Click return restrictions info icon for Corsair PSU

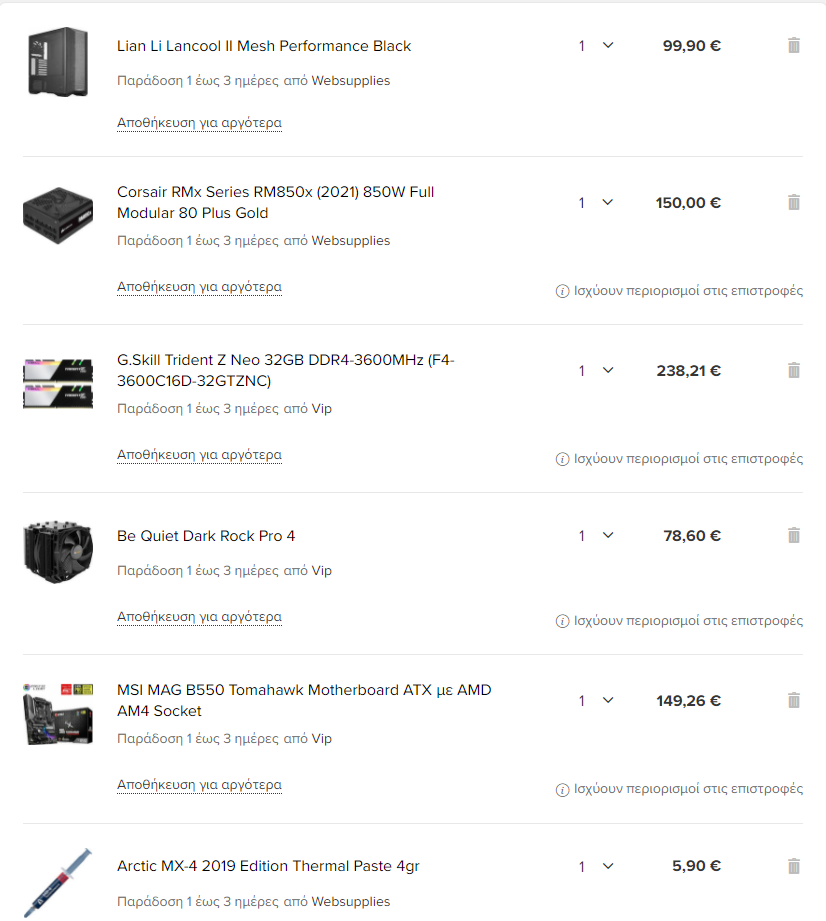tap(562, 291)
